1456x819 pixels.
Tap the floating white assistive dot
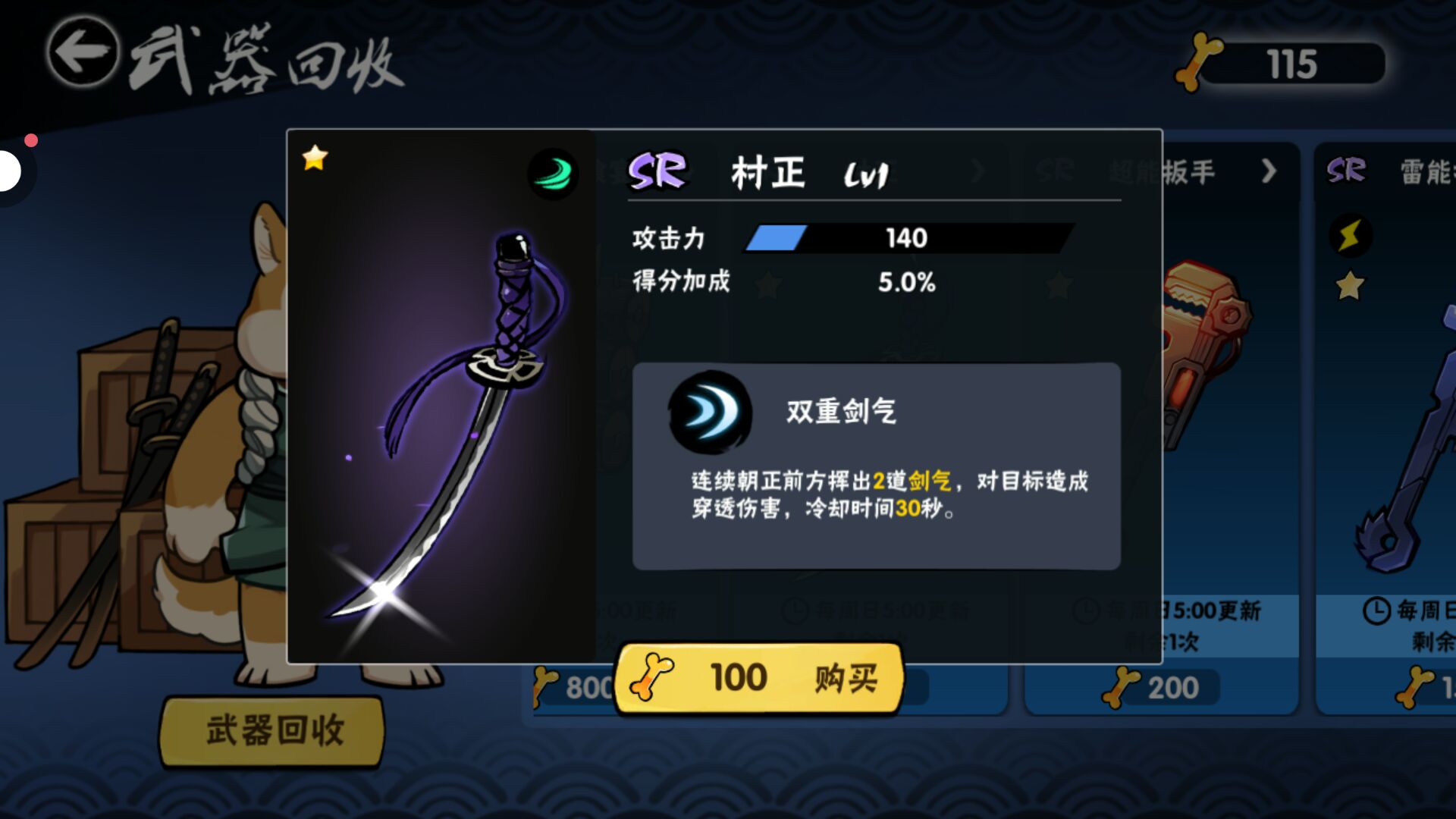point(9,171)
